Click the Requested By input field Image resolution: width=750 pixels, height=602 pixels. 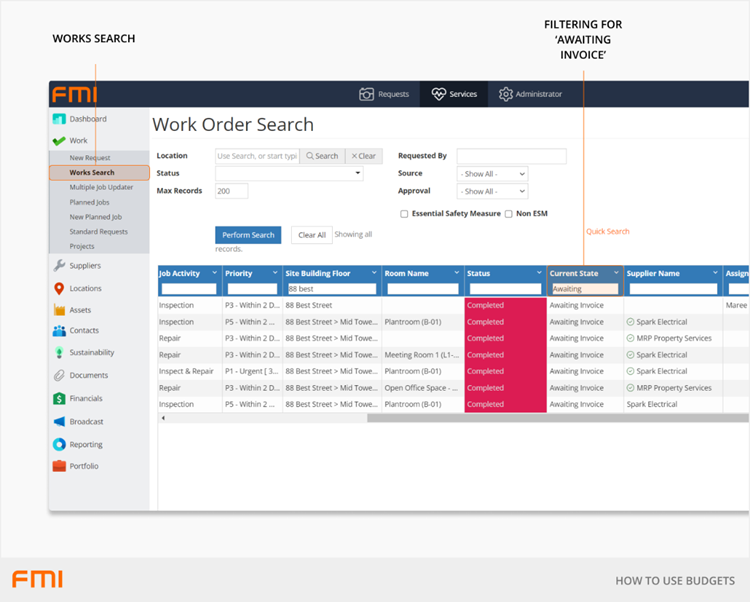tap(511, 156)
